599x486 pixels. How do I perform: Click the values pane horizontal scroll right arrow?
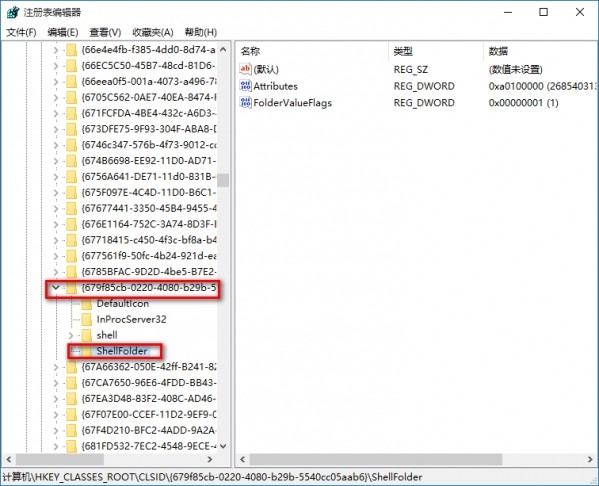click(590, 459)
